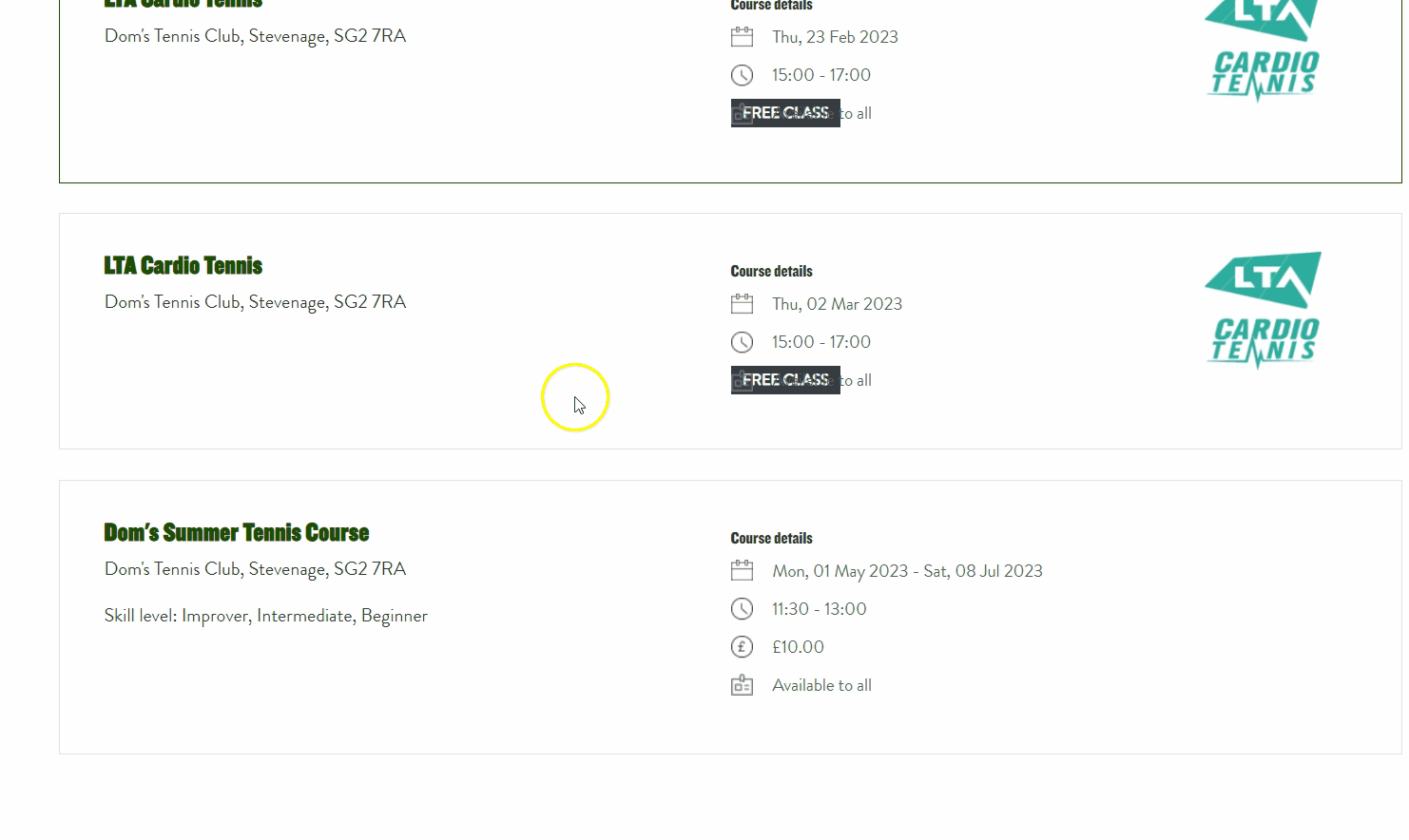Click clock icon in the 23 Feb class

coord(742,75)
